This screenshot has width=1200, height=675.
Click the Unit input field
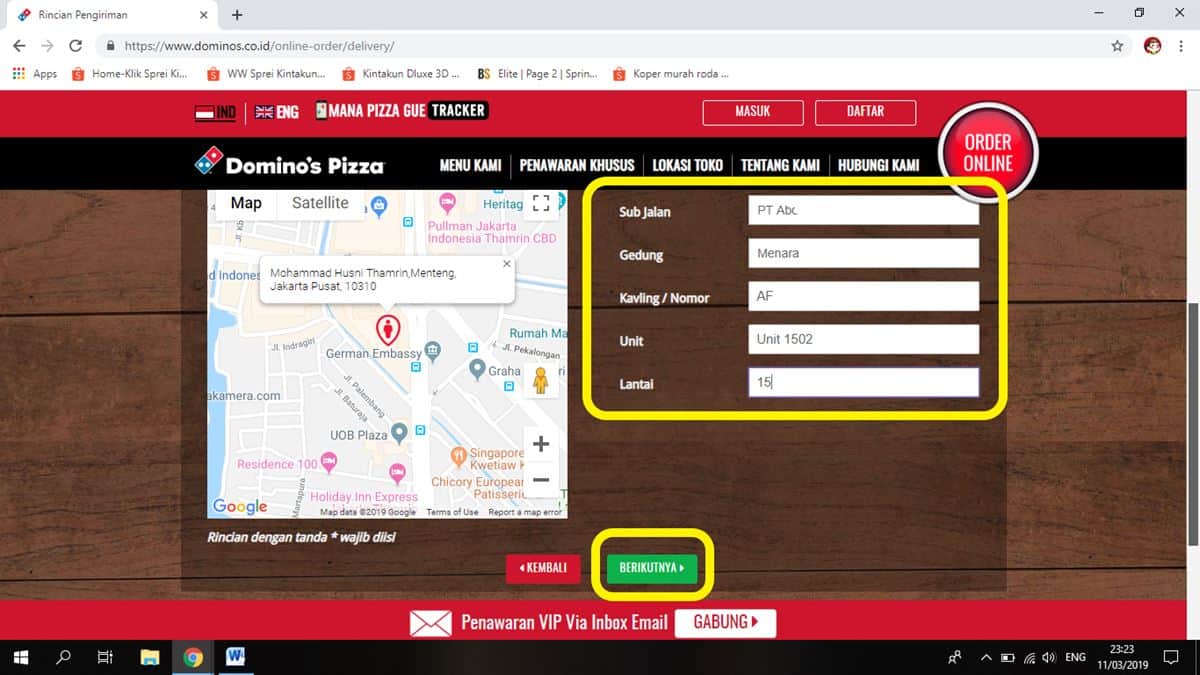863,339
